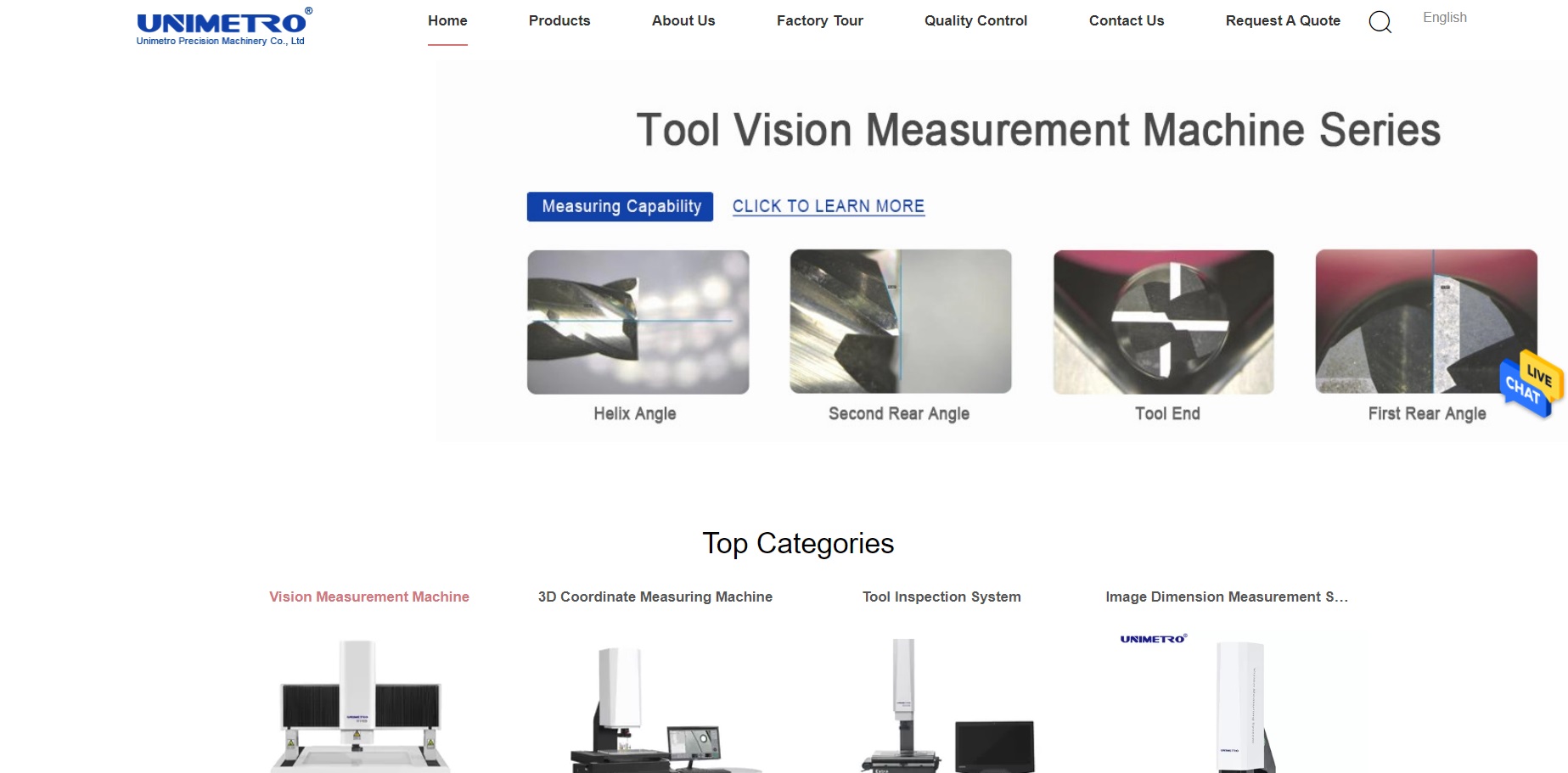Expand the Products navigation menu

[559, 20]
